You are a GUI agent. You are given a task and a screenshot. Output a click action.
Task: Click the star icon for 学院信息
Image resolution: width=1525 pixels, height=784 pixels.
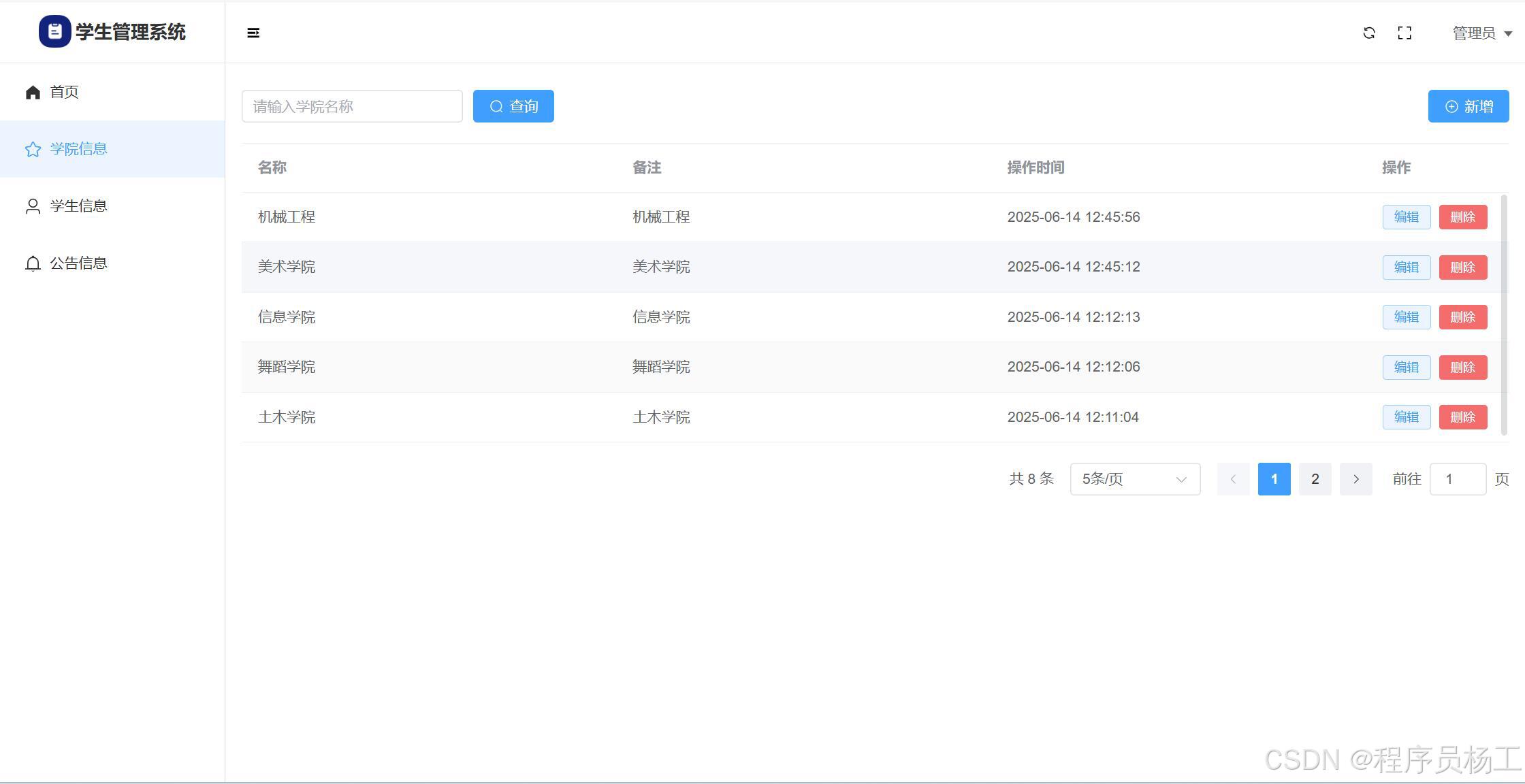[33, 149]
